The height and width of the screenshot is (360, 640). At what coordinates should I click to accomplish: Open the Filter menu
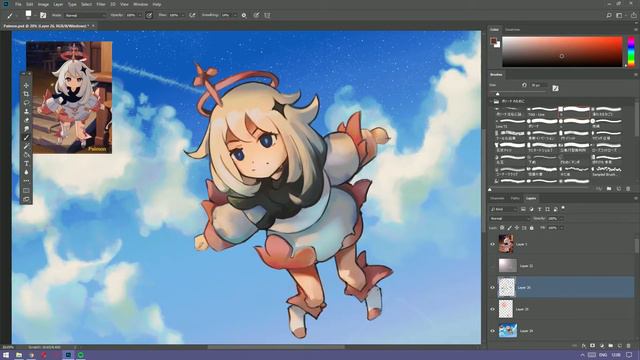[x=101, y=4]
